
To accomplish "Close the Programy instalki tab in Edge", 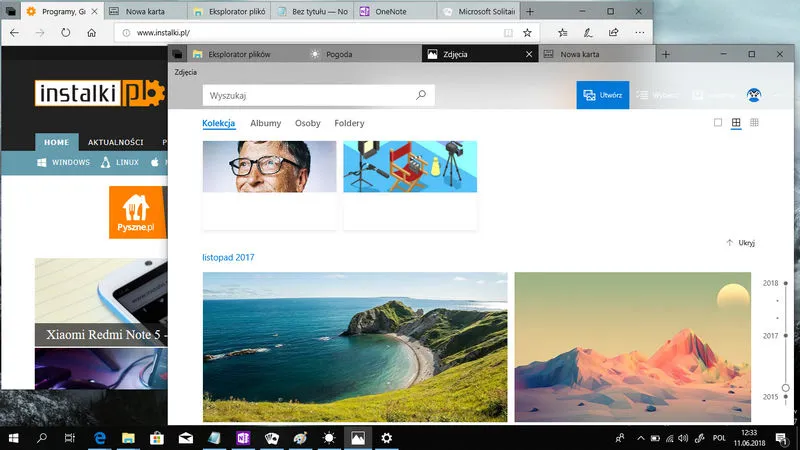I will coord(94,11).
